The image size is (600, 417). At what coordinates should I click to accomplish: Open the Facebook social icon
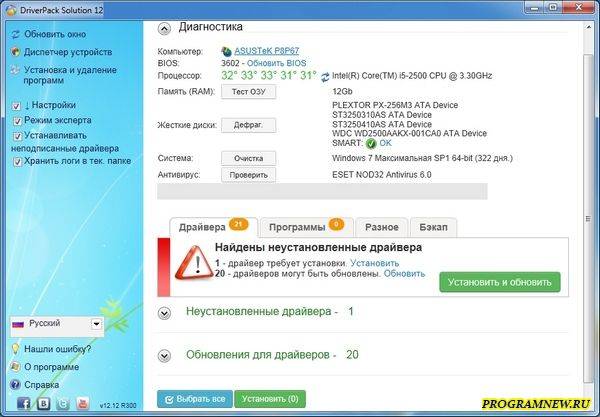[24, 403]
